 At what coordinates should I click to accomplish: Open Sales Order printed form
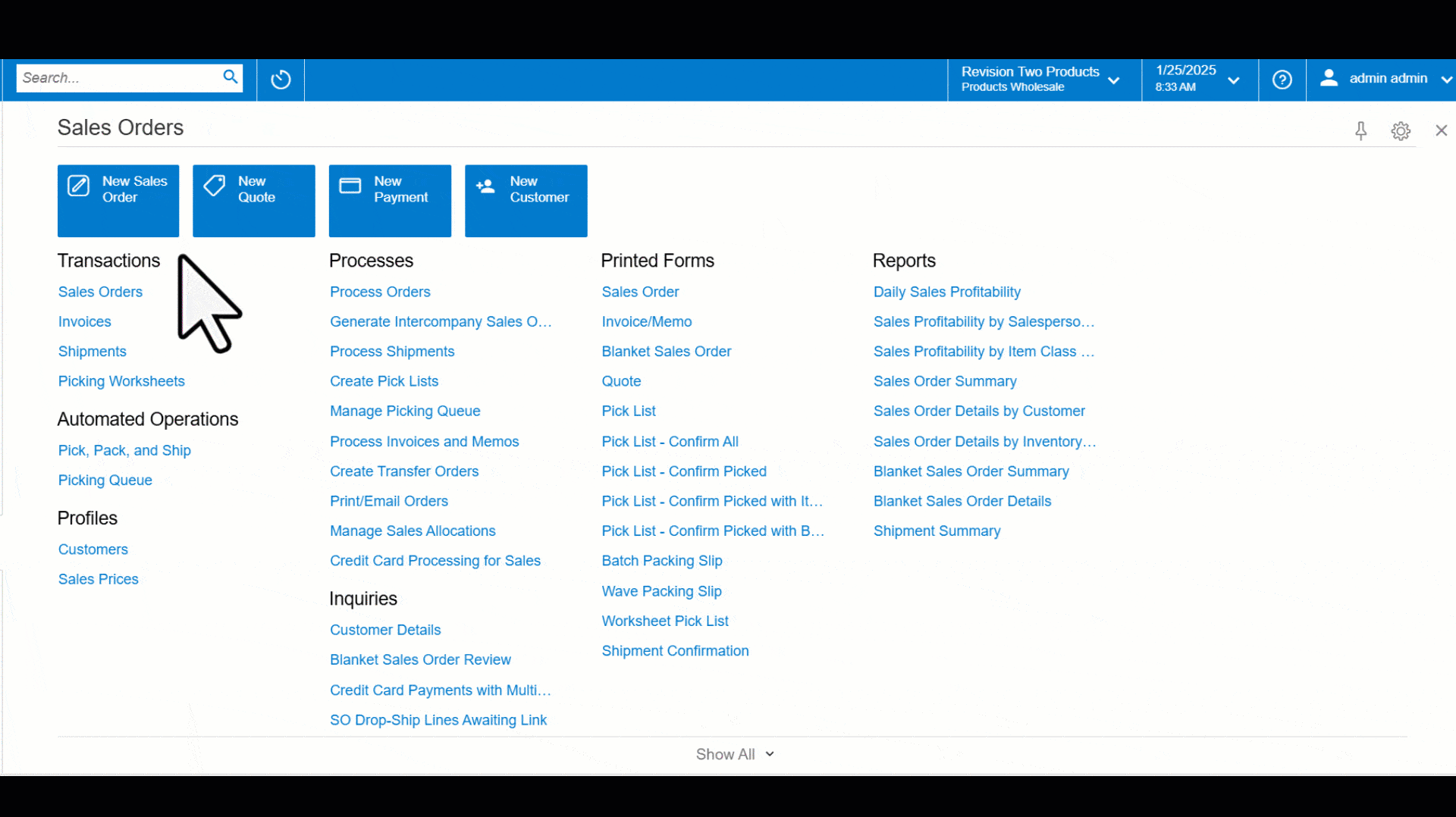pyautogui.click(x=640, y=292)
